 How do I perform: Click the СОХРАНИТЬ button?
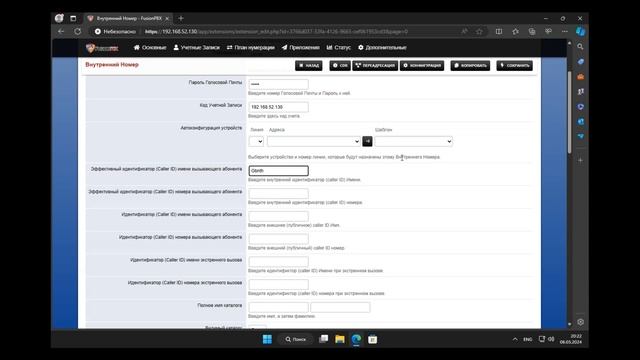(x=515, y=66)
